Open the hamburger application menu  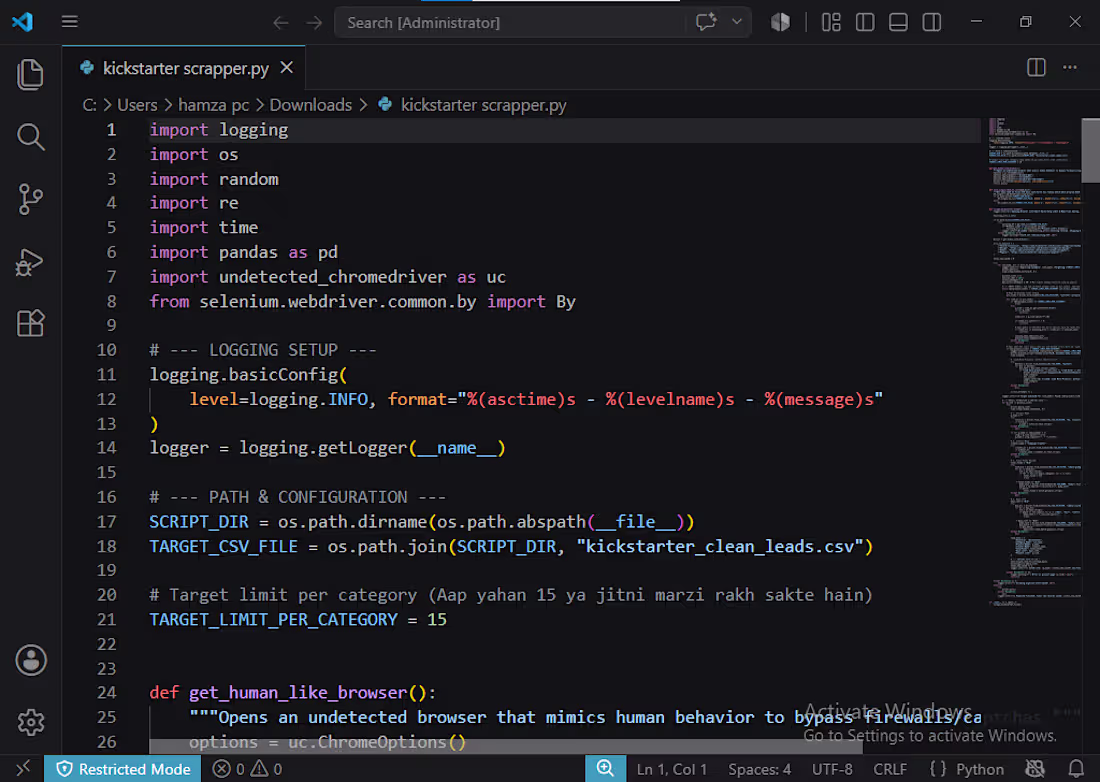pos(69,22)
